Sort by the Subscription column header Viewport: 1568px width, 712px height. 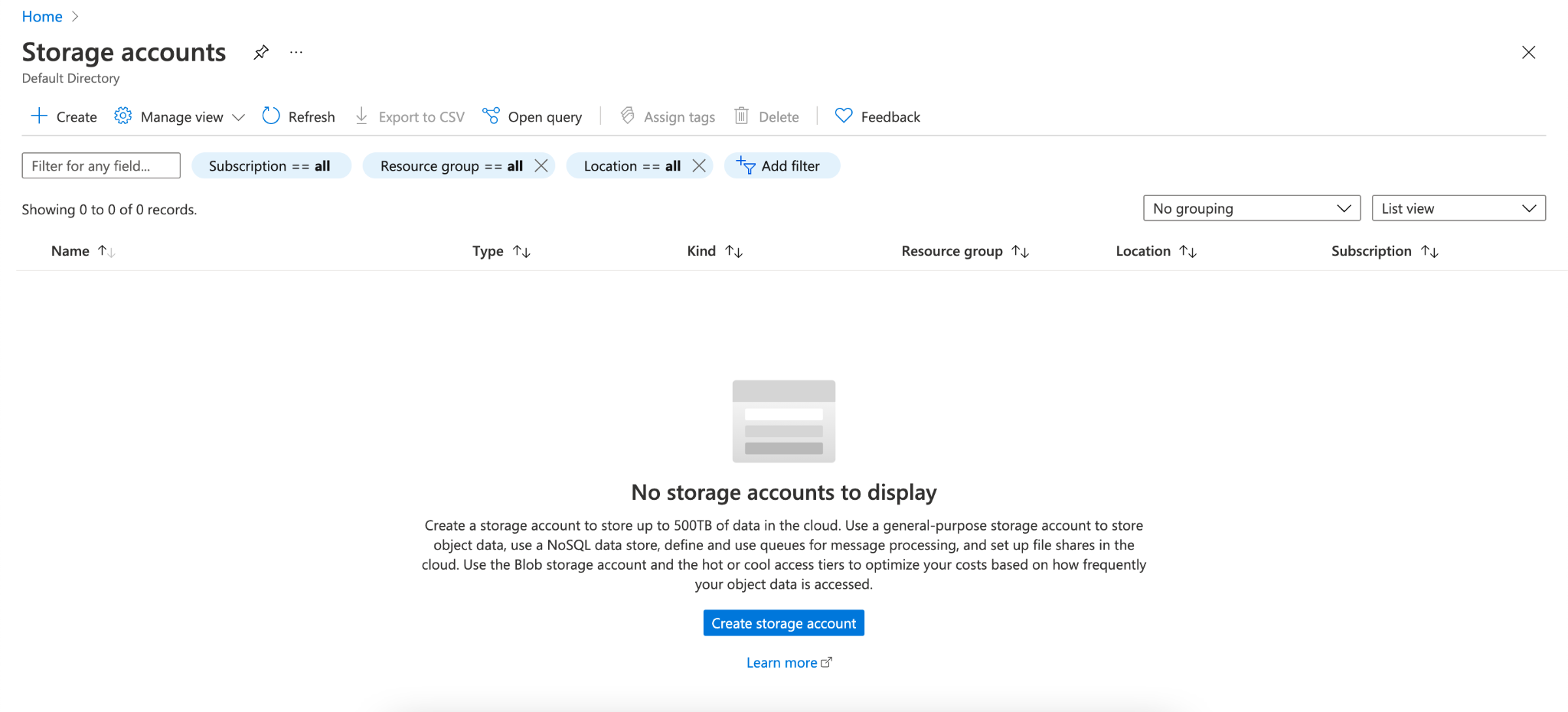1371,251
